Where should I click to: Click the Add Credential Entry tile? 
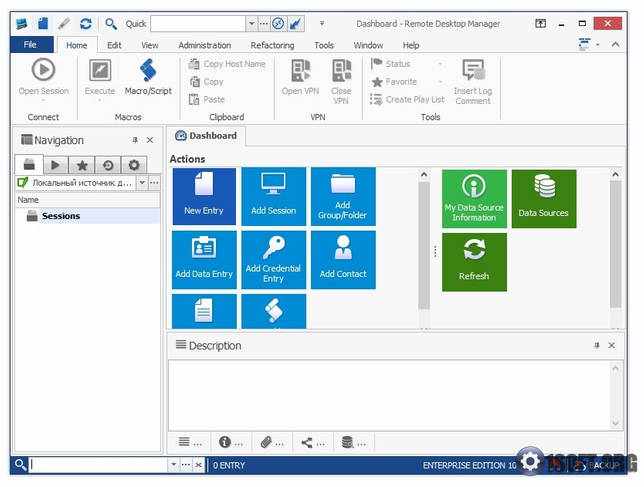274,260
